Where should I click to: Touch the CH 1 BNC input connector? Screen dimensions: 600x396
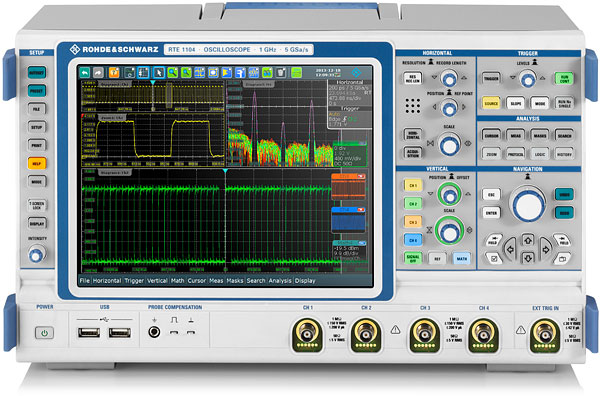(x=307, y=335)
